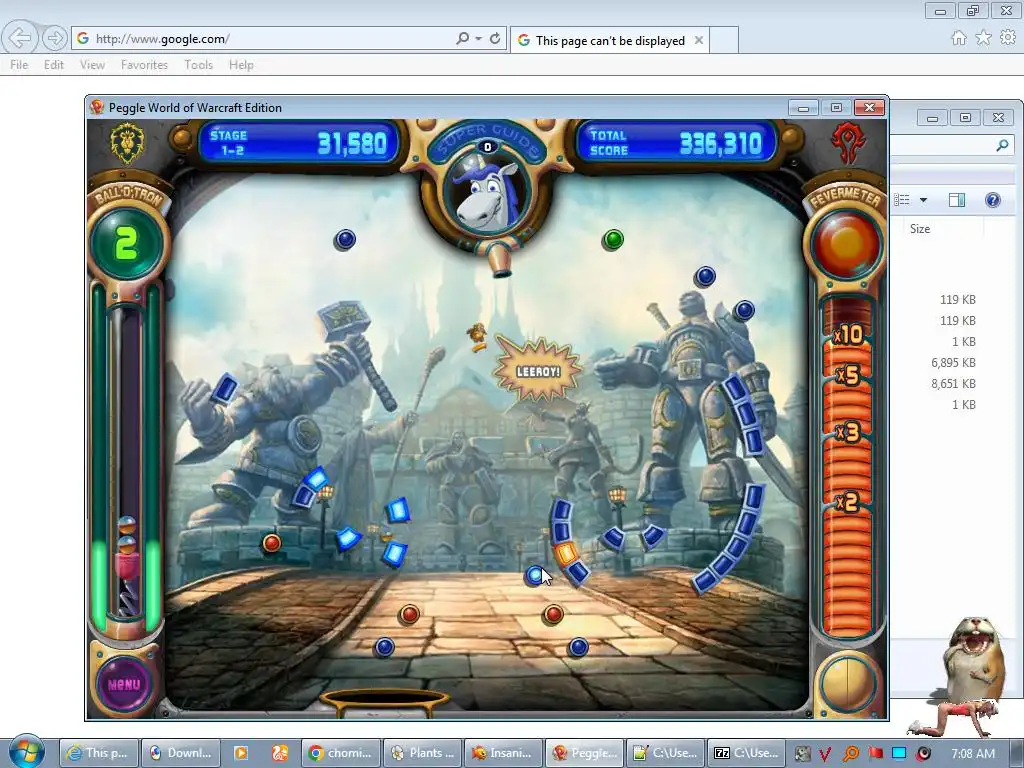The image size is (1024, 768).
Task: Switch to Internet Explorer taskbar item 'This p...'
Action: click(99, 753)
